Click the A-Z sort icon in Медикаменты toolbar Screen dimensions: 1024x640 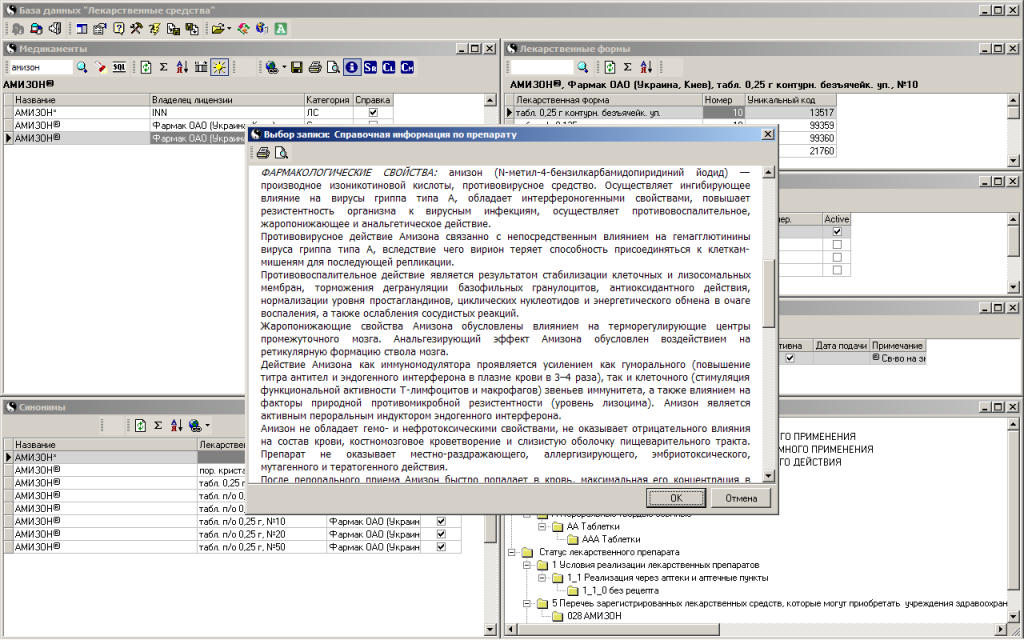pos(182,67)
